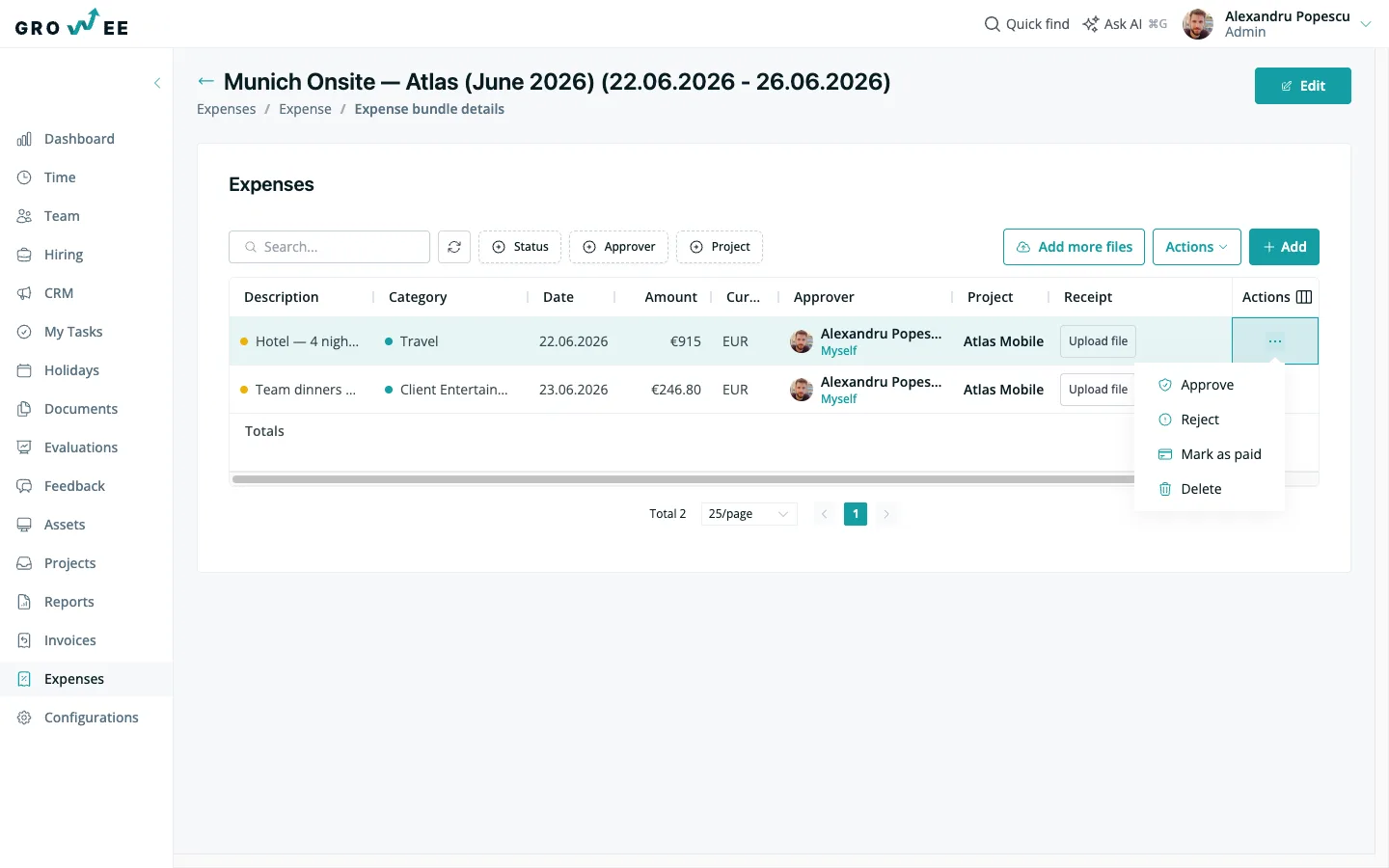The width and height of the screenshot is (1389, 868).
Task: Go to page 1 in pagination
Action: [x=856, y=514]
